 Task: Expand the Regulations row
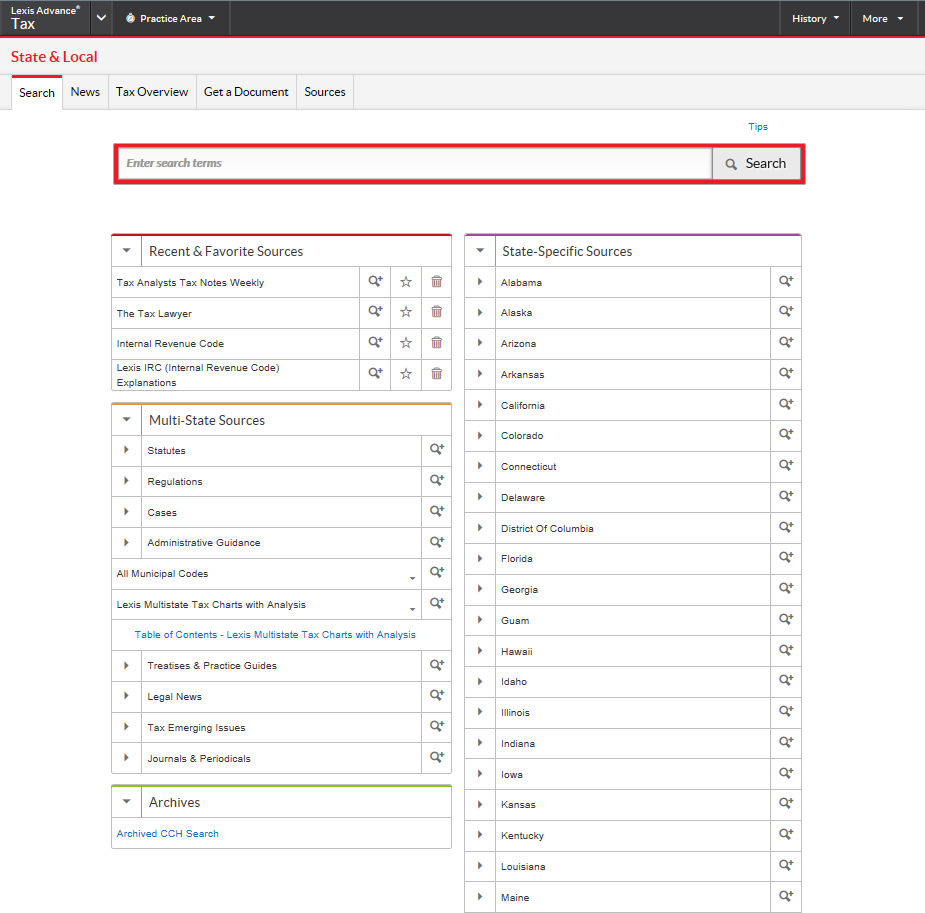(126, 481)
